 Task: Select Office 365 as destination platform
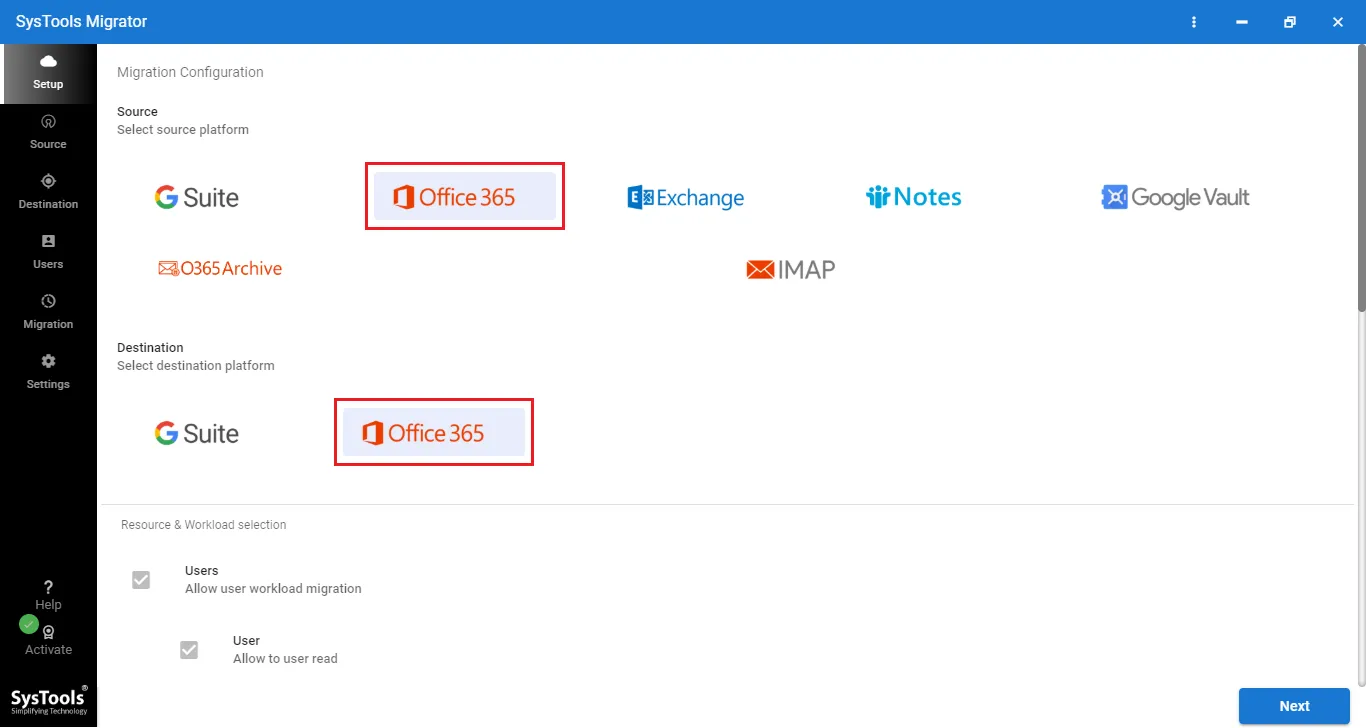coord(434,432)
